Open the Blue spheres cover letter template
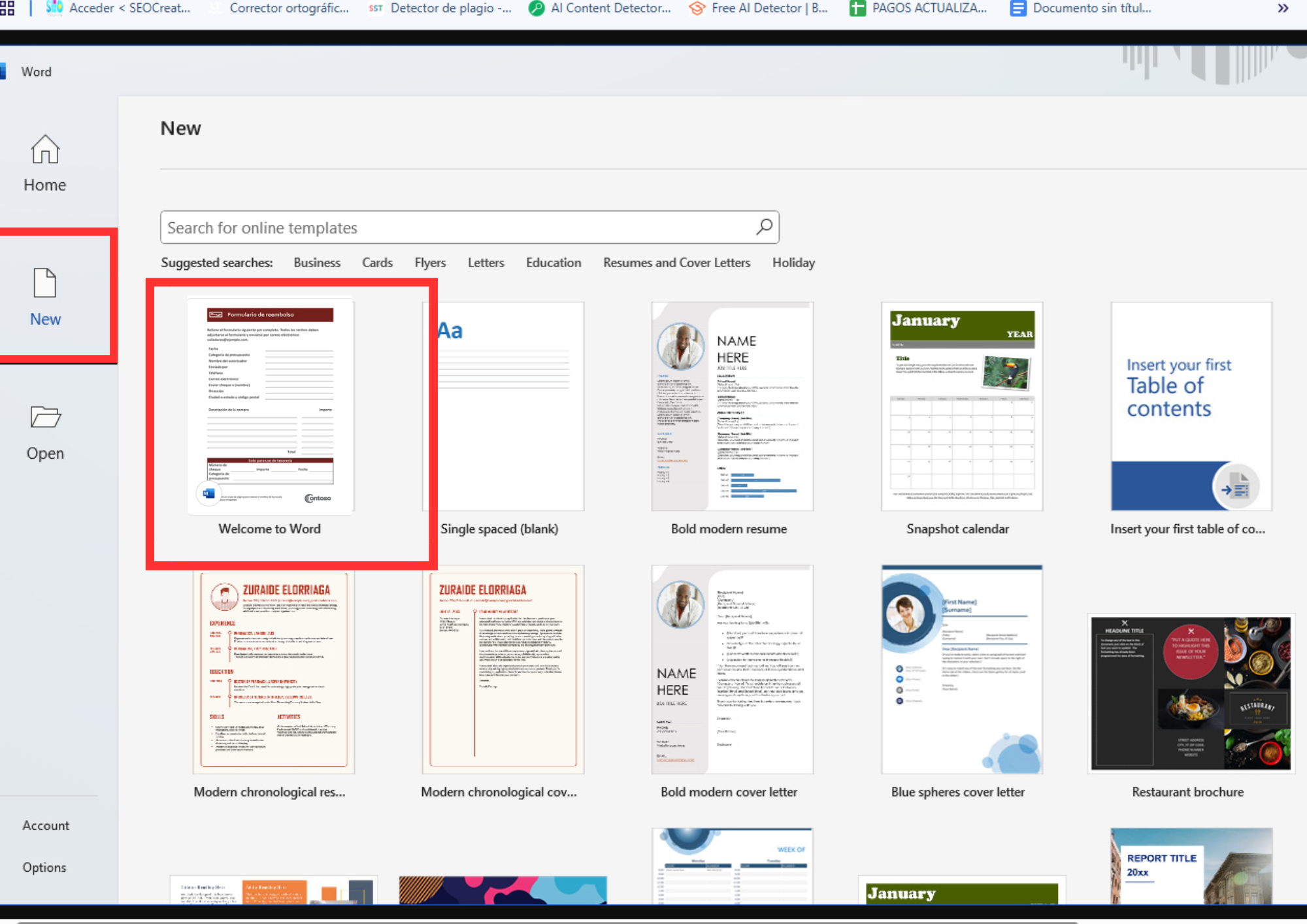Viewport: 1307px width, 924px height. click(961, 669)
